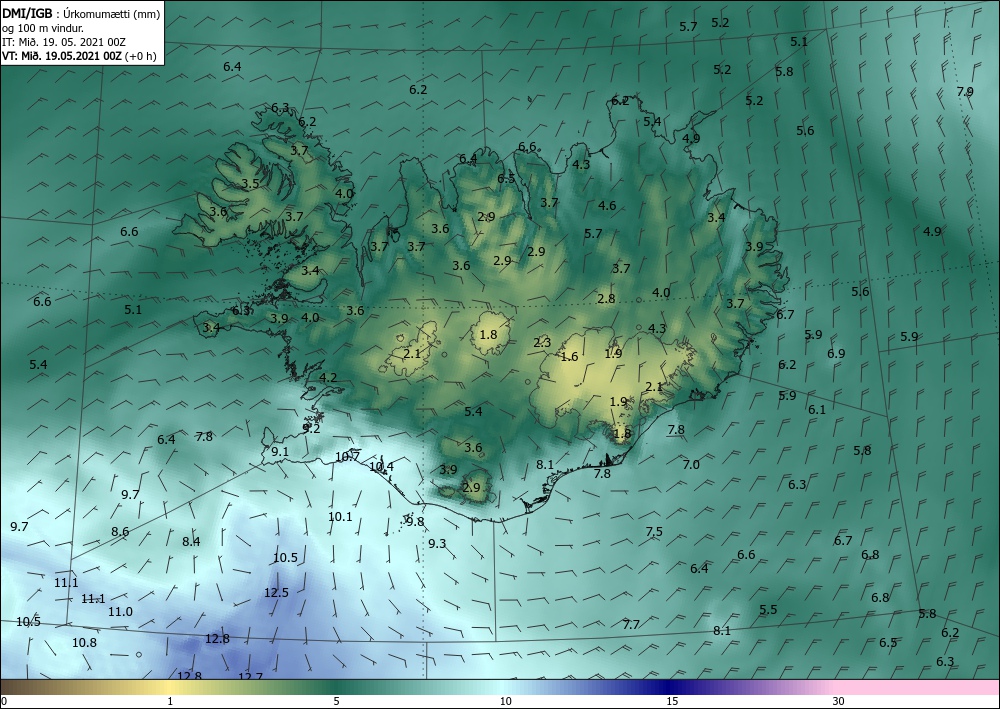The image size is (1000, 709).
Task: Select the value 10.1 offshore
Action: (x=340, y=516)
